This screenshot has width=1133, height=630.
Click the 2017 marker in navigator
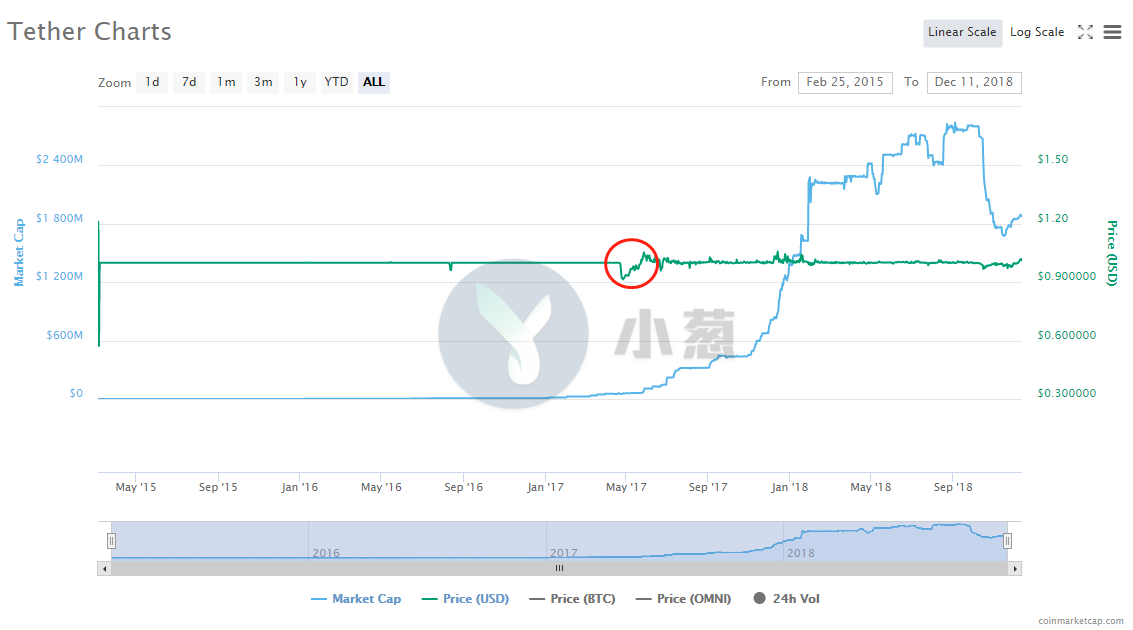(564, 553)
